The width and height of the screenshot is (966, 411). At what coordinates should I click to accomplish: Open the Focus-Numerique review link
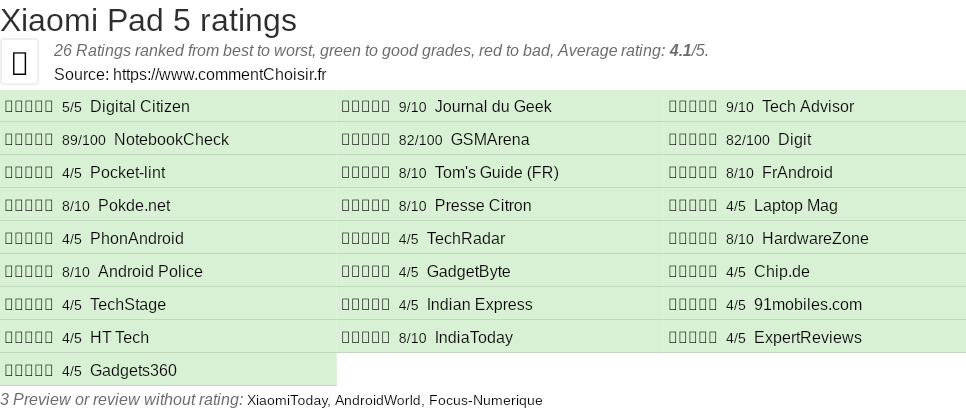point(485,401)
